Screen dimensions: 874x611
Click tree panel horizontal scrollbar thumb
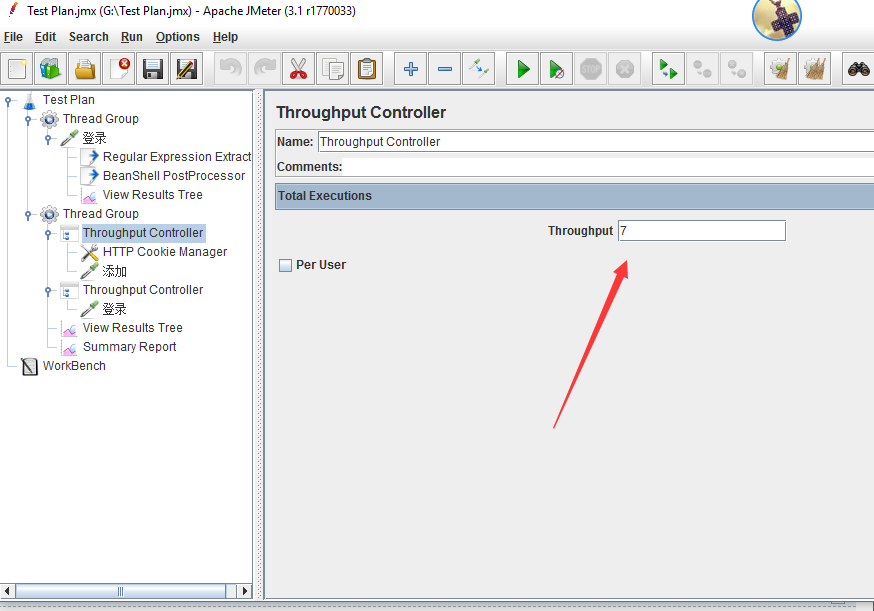click(120, 591)
